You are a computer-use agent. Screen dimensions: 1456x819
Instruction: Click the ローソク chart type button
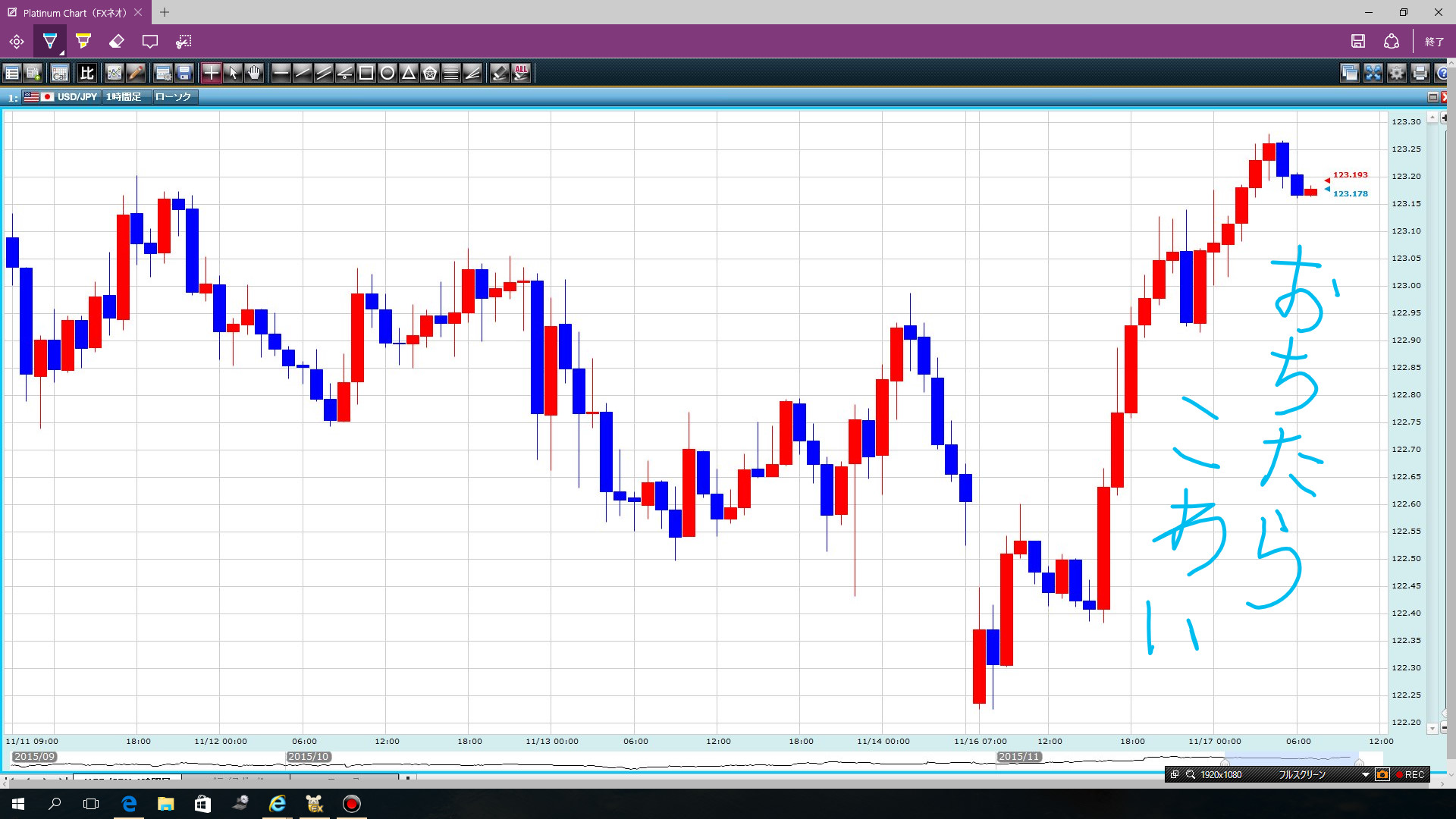coord(174,97)
